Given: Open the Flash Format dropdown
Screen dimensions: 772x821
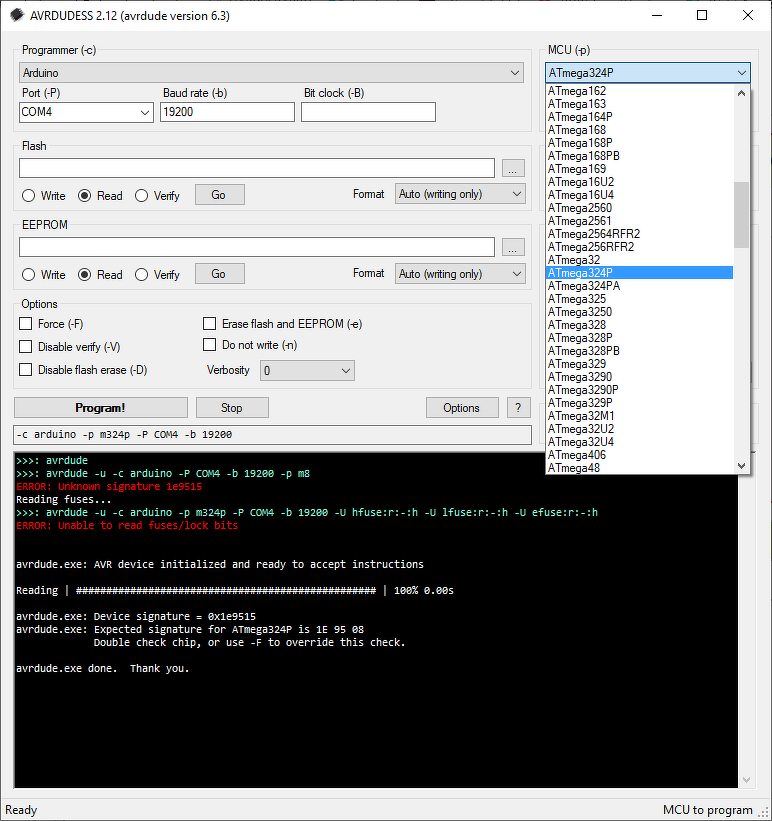Looking at the screenshot, I should point(460,194).
